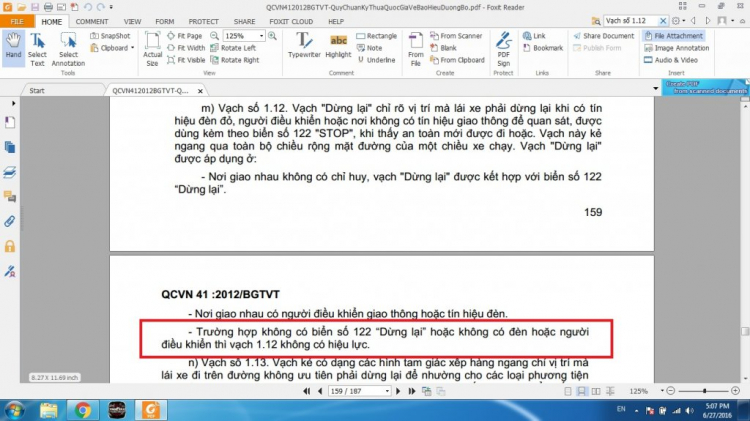Open user account dropdown arrow
Screen dimensions: 750x421
732,21
